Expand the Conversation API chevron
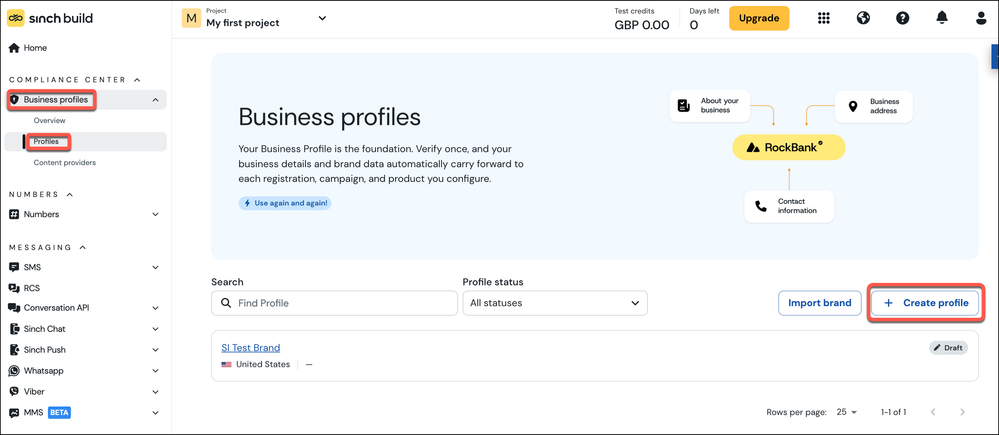This screenshot has height=435, width=999. pyautogui.click(x=155, y=308)
